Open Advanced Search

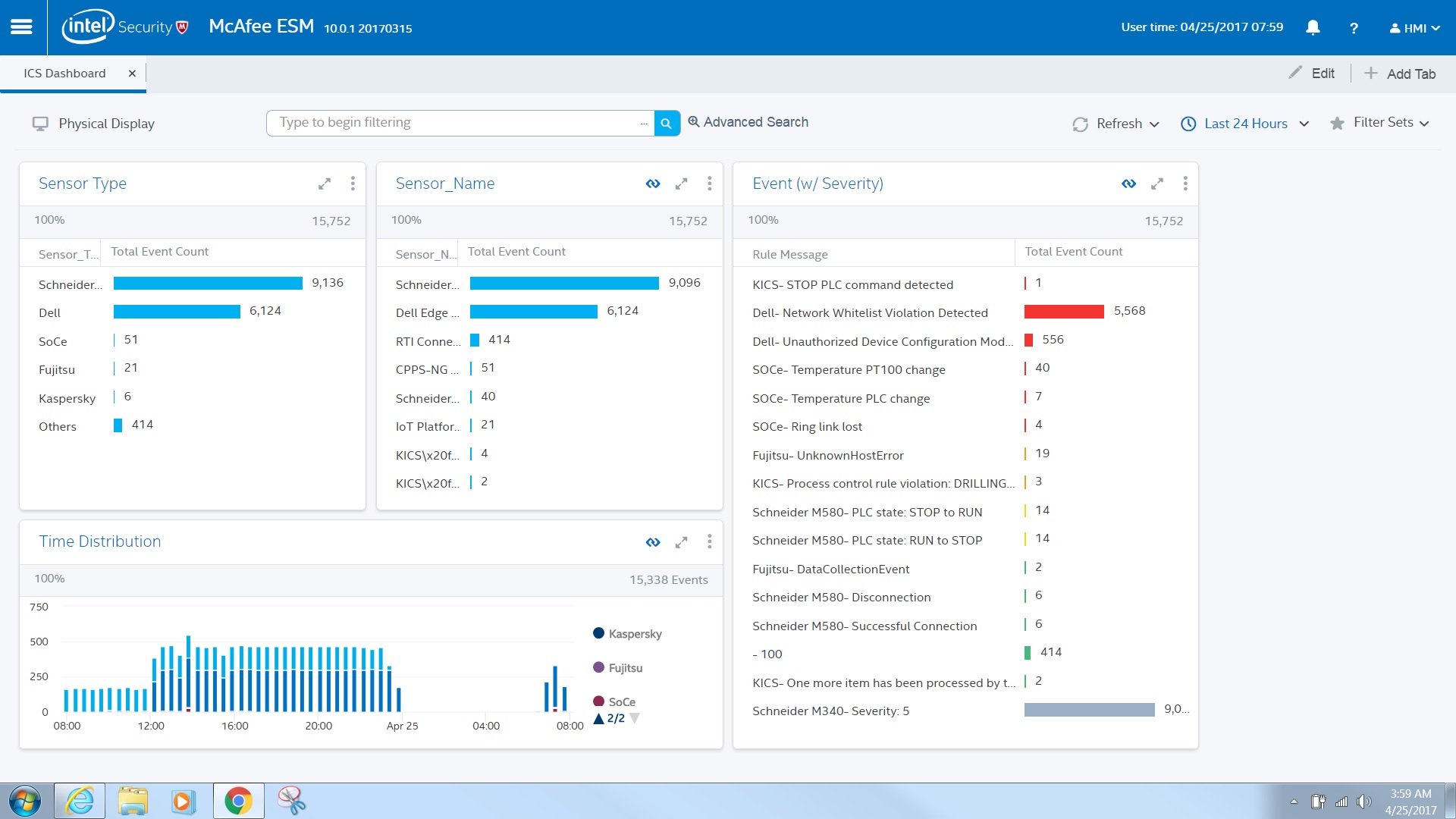pos(748,122)
